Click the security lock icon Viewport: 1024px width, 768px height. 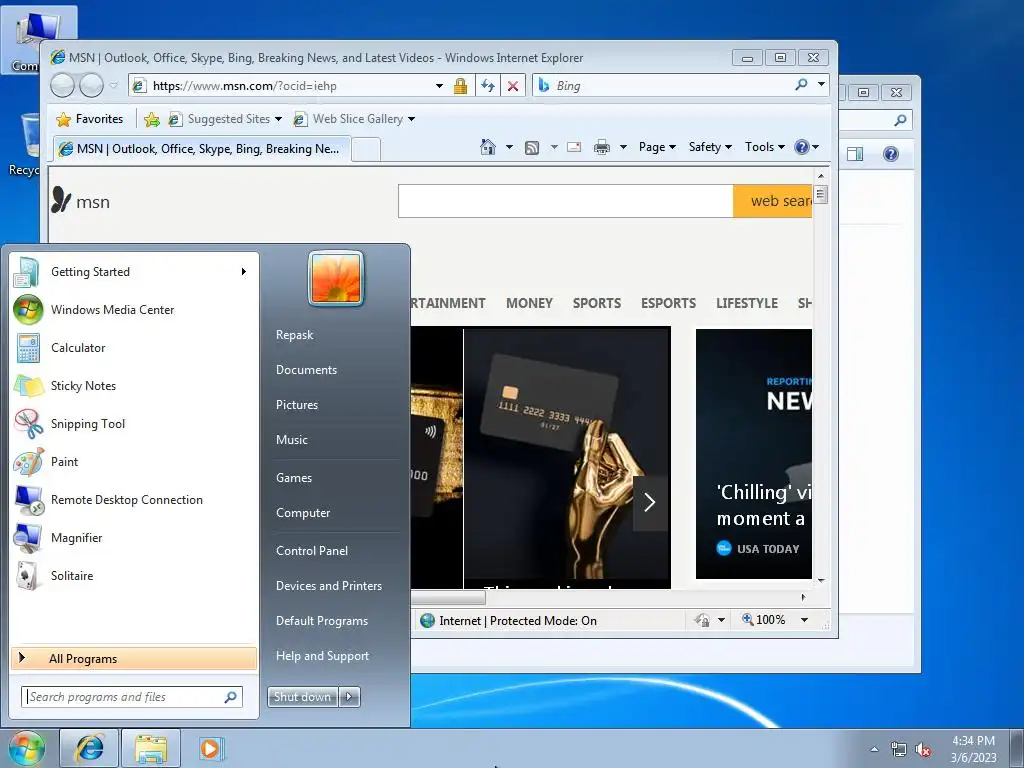[460, 86]
